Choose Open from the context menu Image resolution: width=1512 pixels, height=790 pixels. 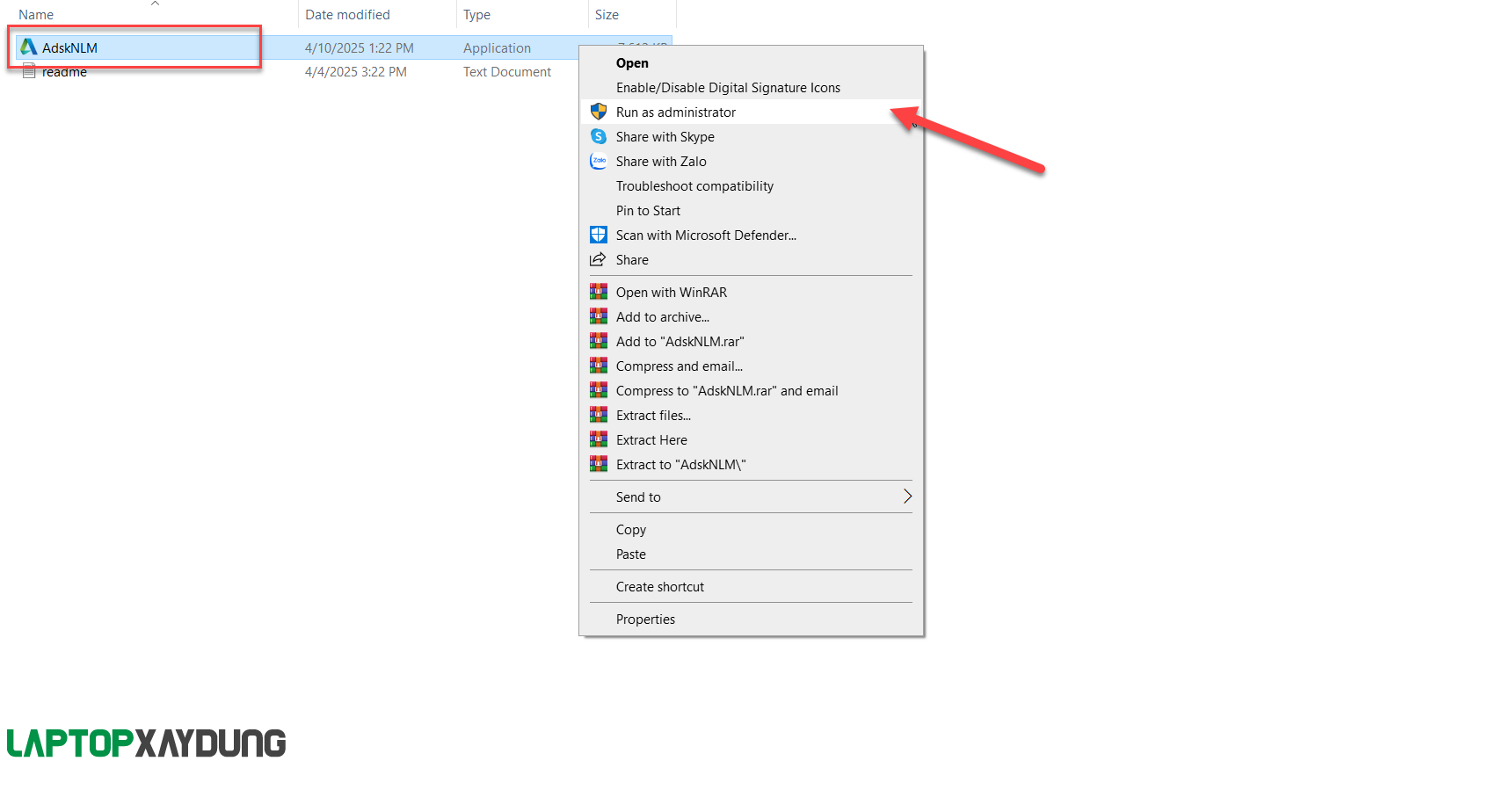[751, 63]
